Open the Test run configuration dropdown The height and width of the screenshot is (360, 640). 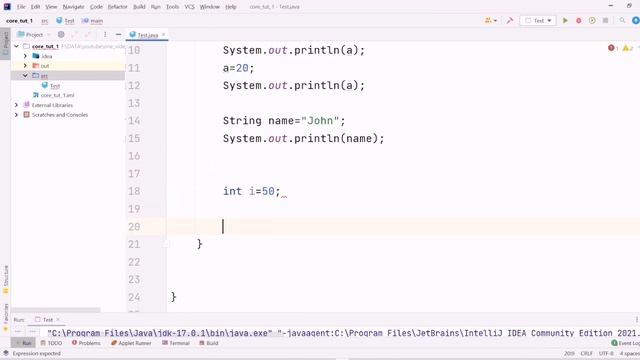[x=538, y=20]
